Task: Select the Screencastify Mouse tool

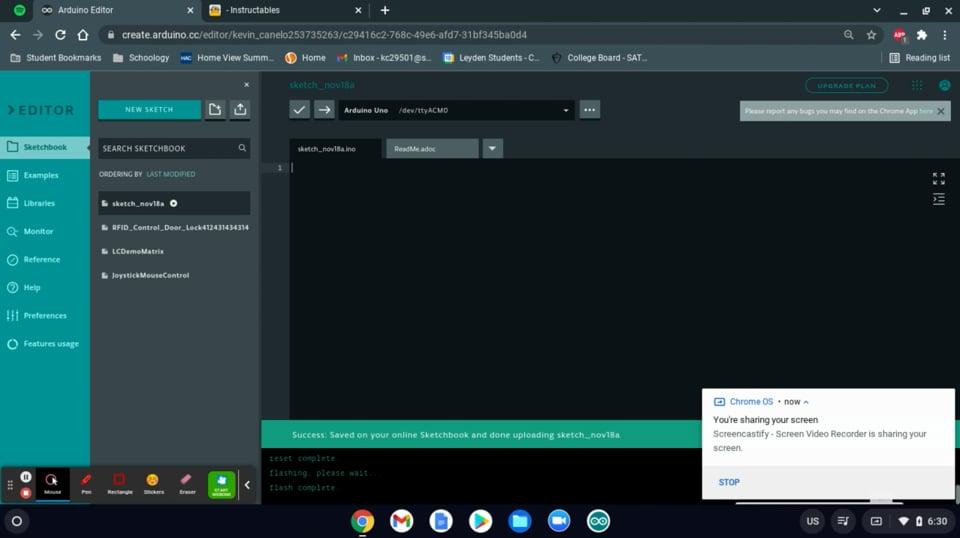Action: (52, 484)
